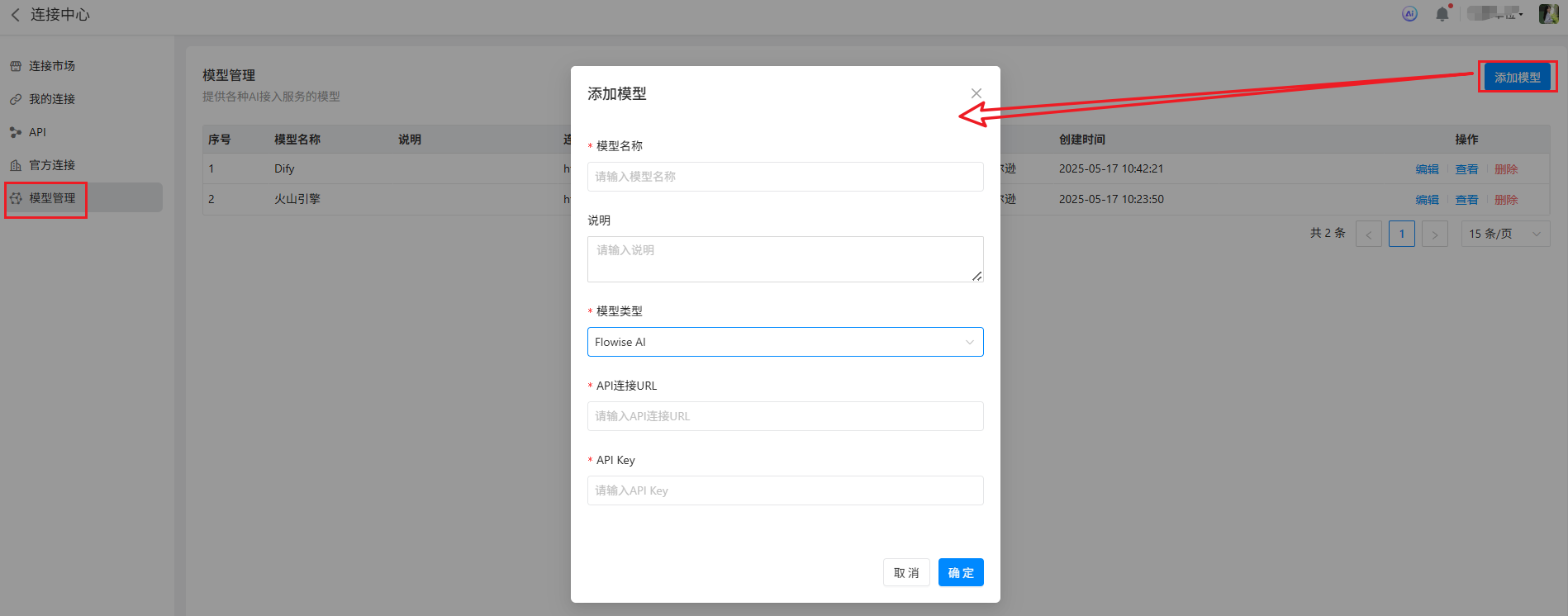Go to 我的连接 in the sidebar
The image size is (1568, 616).
click(51, 99)
